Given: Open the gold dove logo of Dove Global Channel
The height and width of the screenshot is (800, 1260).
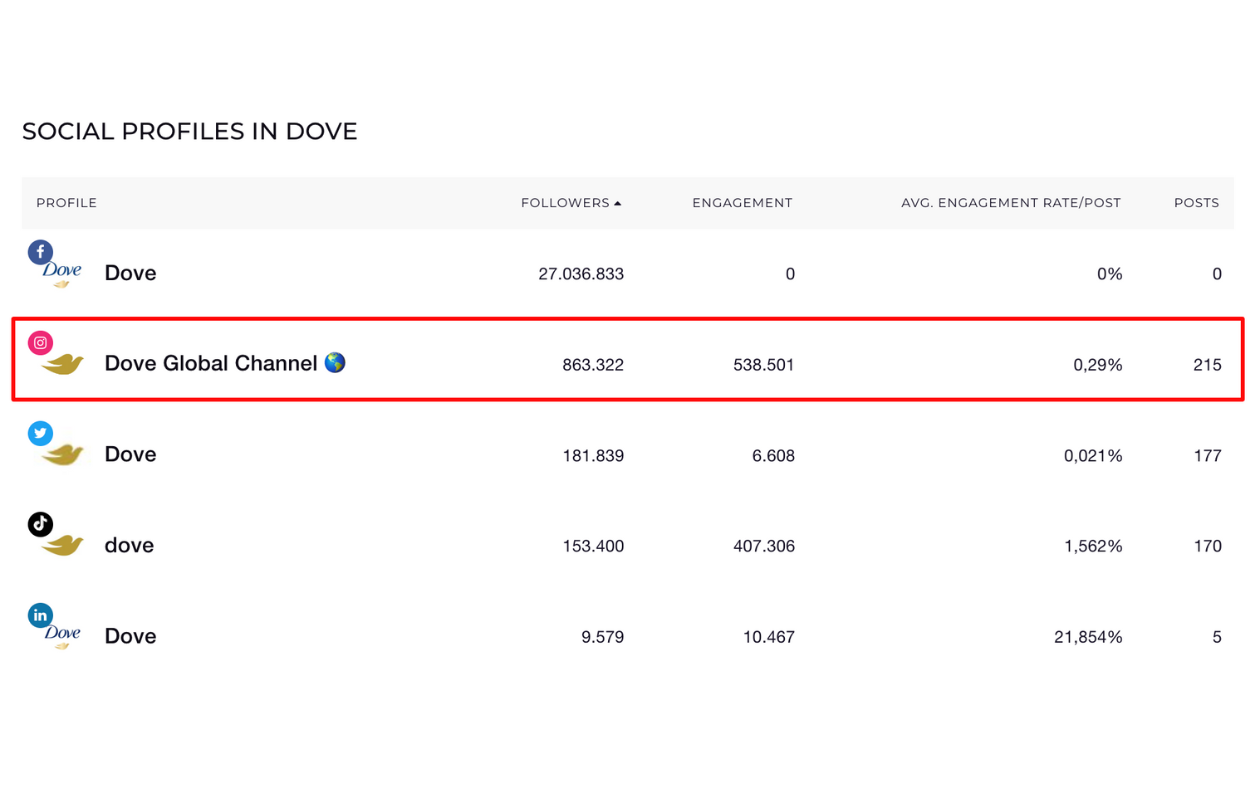Looking at the screenshot, I should (x=62, y=365).
